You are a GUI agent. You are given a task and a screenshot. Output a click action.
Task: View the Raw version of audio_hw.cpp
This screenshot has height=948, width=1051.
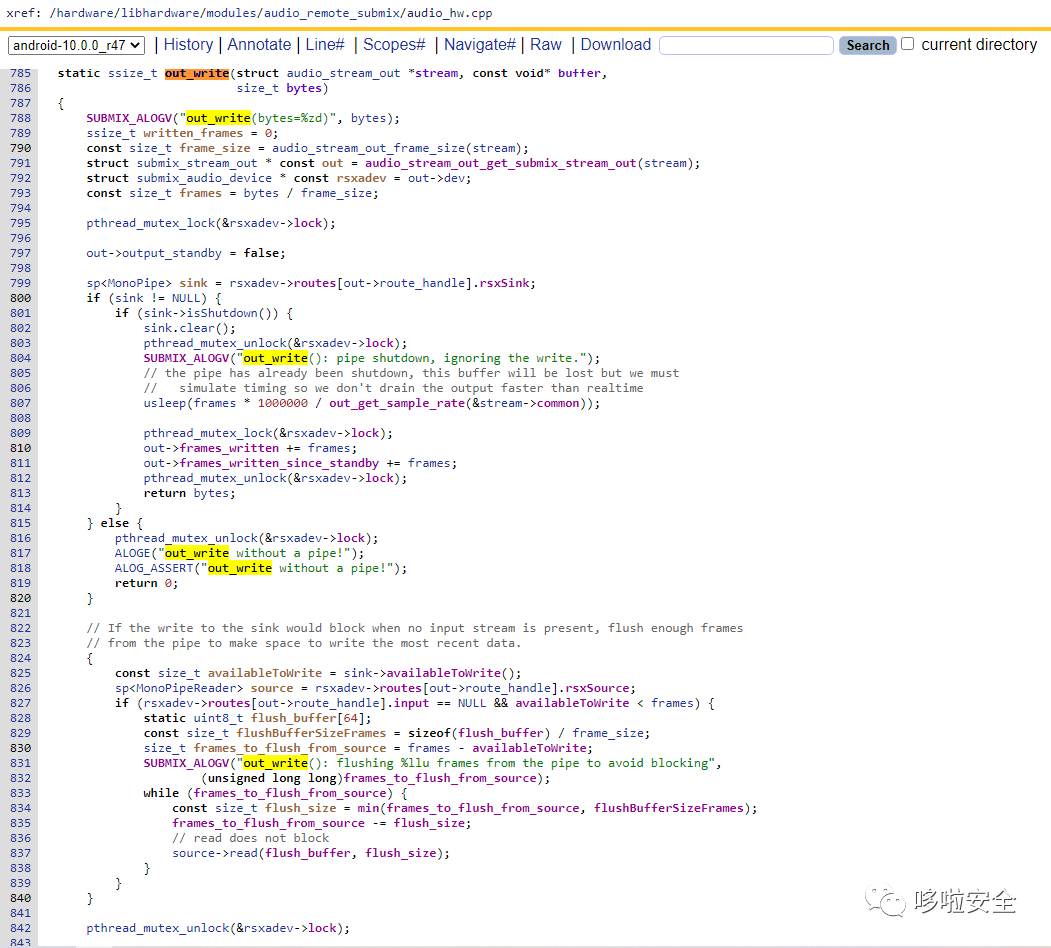[545, 44]
